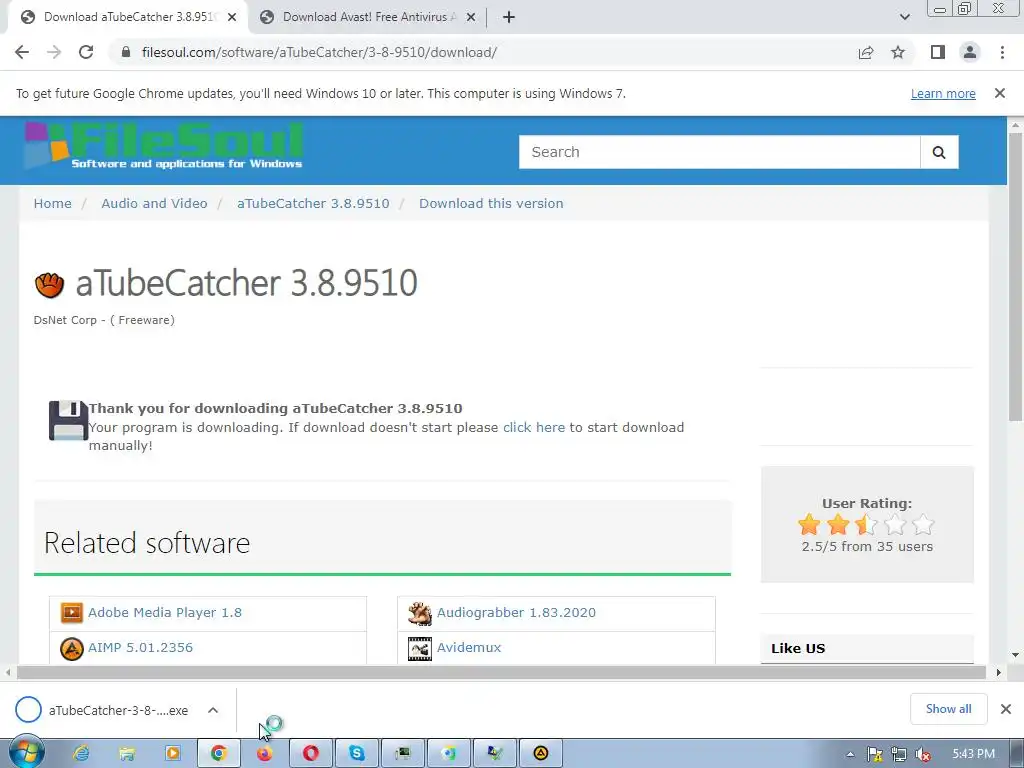Open the Windows Start menu
This screenshot has width=1024, height=768.
coord(26,753)
